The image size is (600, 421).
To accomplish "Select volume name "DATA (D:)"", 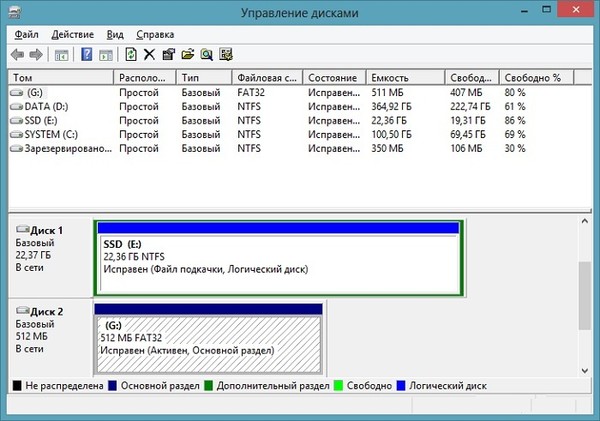I will pos(46,106).
